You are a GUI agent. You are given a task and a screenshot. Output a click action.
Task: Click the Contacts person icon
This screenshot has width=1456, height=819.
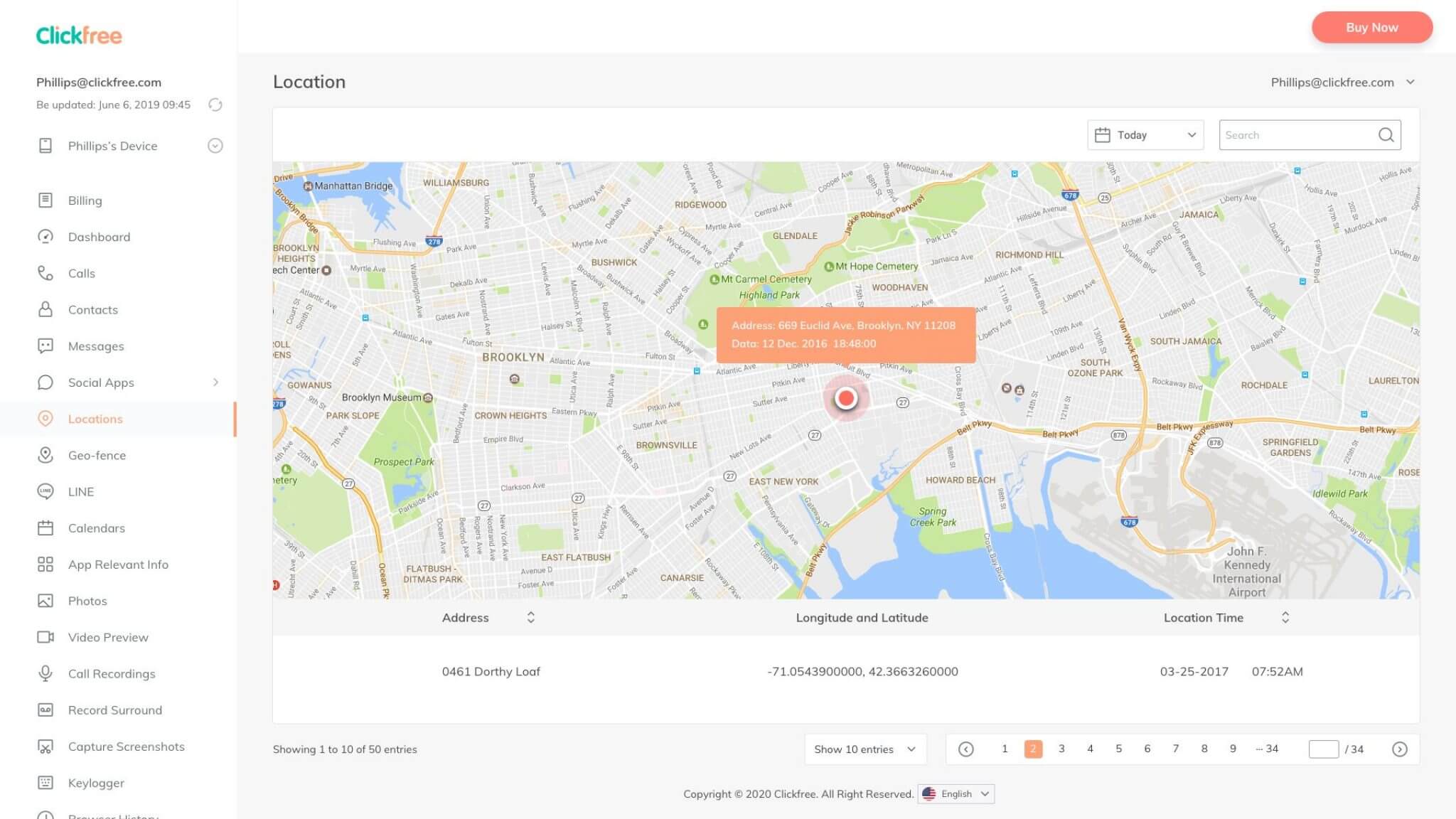(x=45, y=309)
